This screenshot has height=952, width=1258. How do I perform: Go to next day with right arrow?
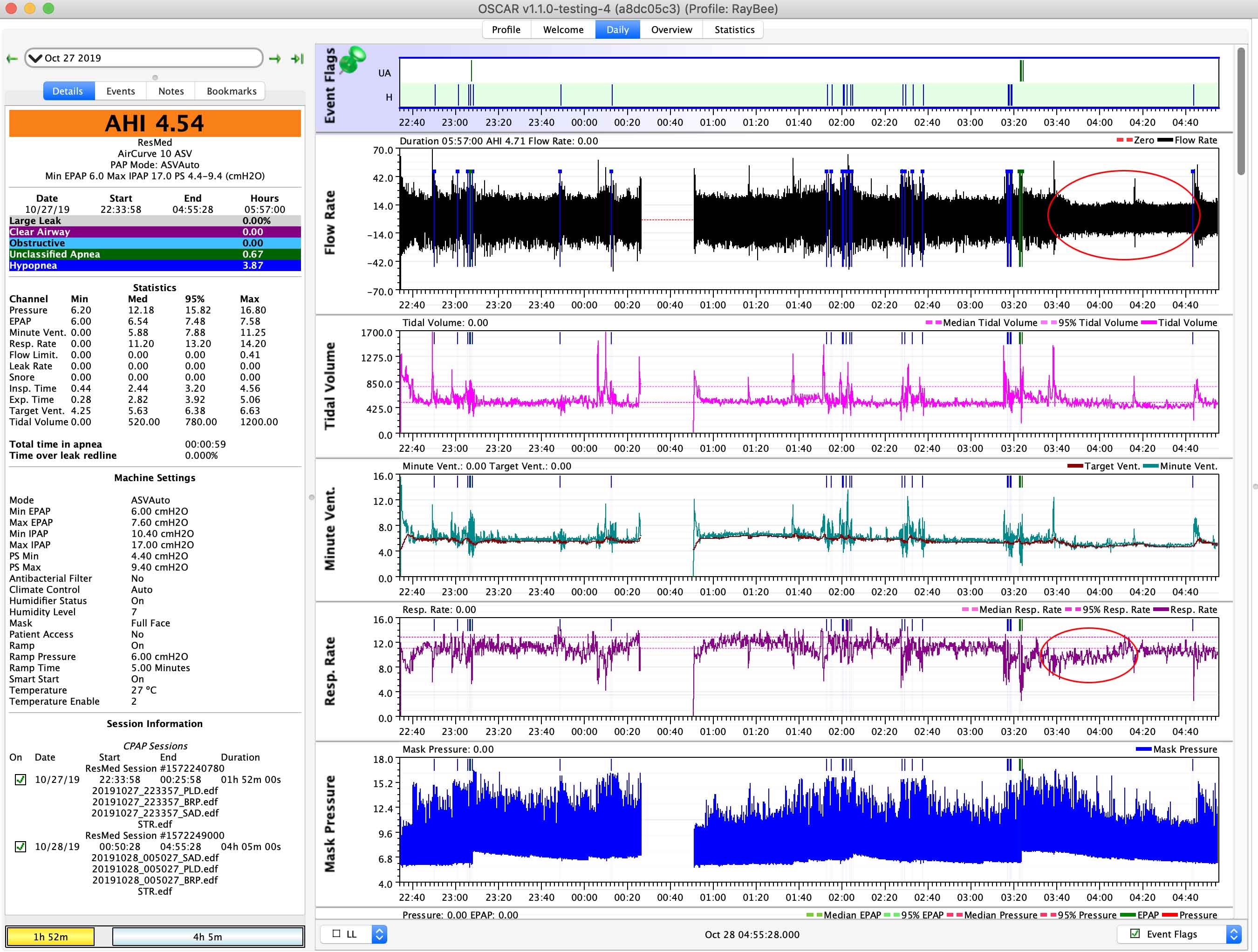275,59
